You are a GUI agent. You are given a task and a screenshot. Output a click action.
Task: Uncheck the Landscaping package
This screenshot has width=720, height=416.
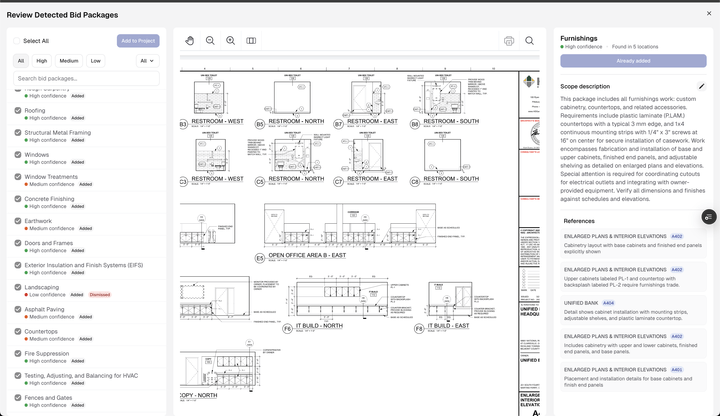[x=18, y=287]
